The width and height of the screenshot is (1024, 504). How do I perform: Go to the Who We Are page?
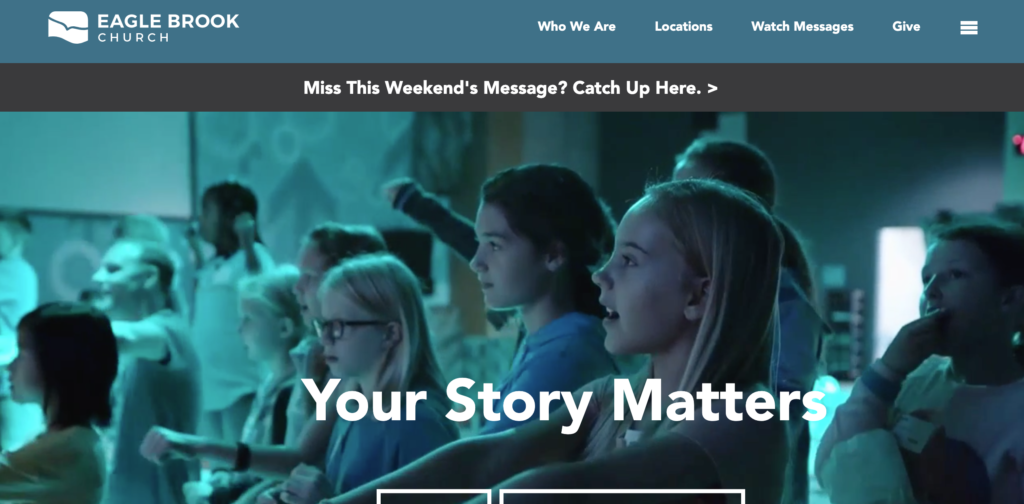577,27
